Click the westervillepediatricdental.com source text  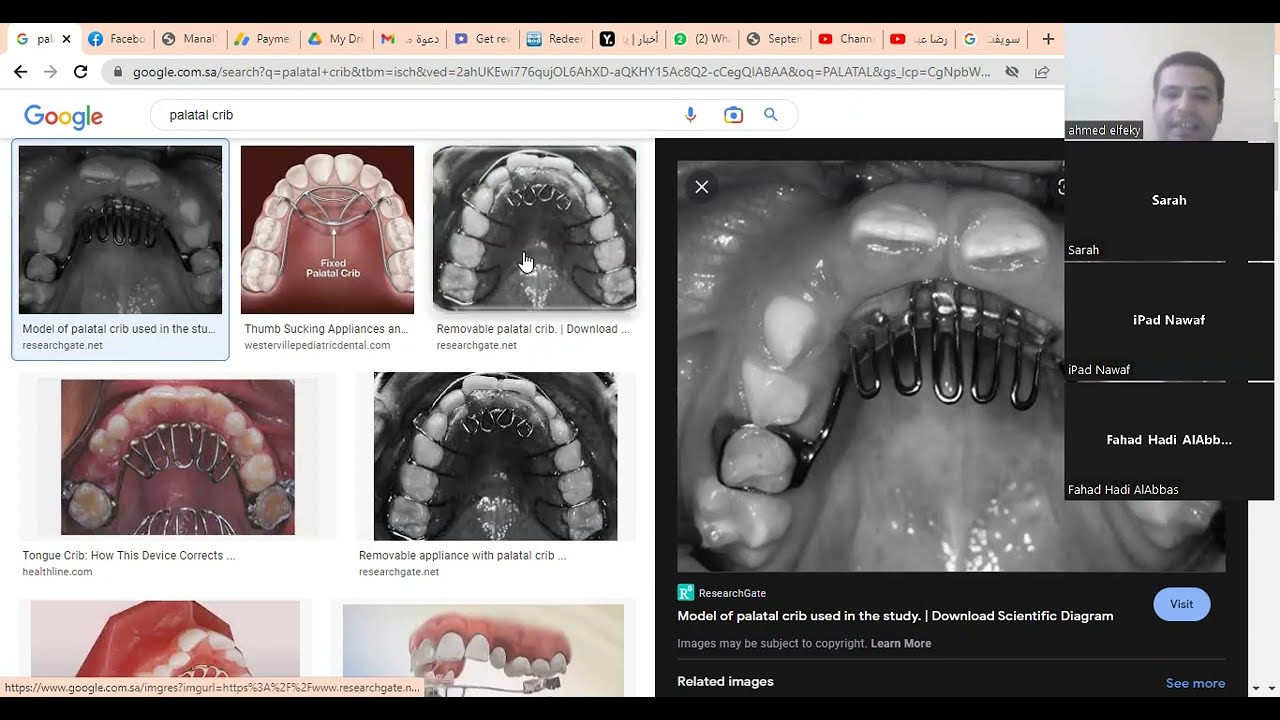point(317,345)
